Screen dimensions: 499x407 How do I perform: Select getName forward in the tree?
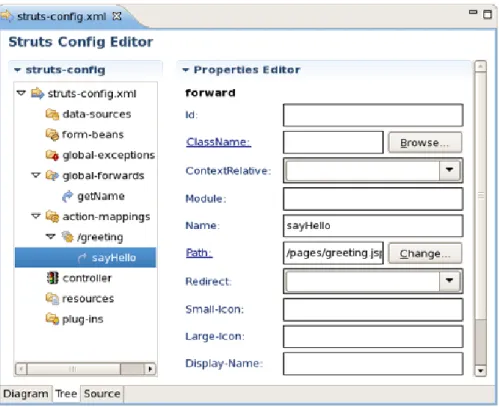(x=101, y=196)
